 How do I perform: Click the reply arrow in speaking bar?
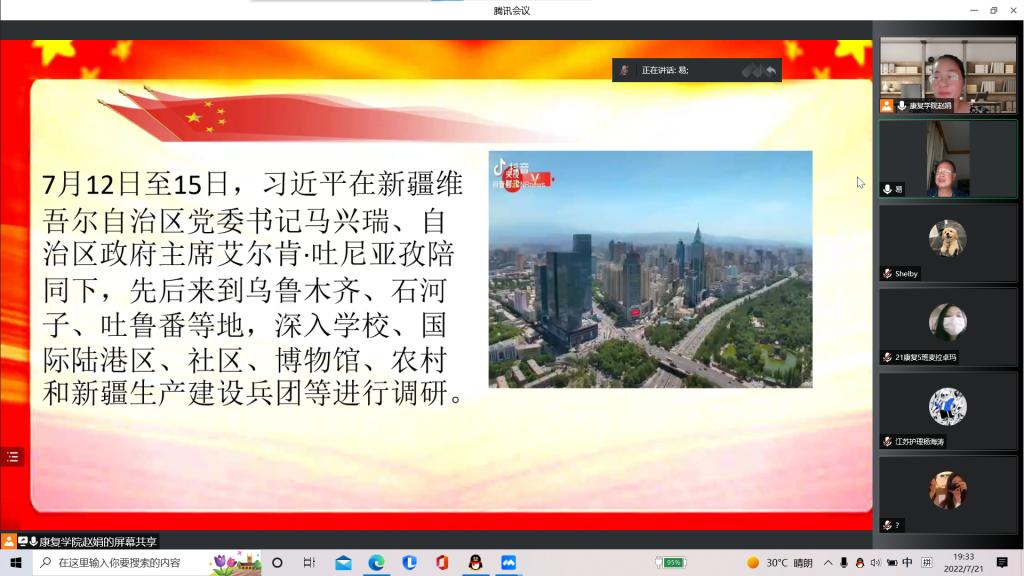pyautogui.click(x=771, y=70)
